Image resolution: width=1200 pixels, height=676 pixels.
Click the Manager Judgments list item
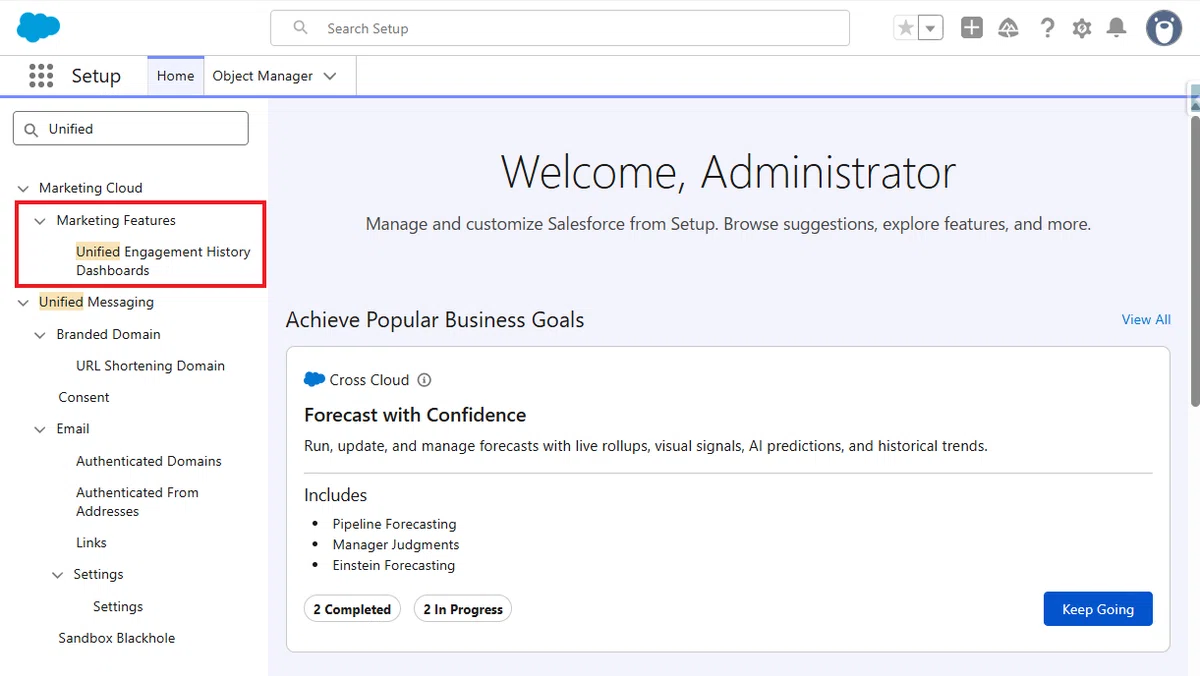396,545
